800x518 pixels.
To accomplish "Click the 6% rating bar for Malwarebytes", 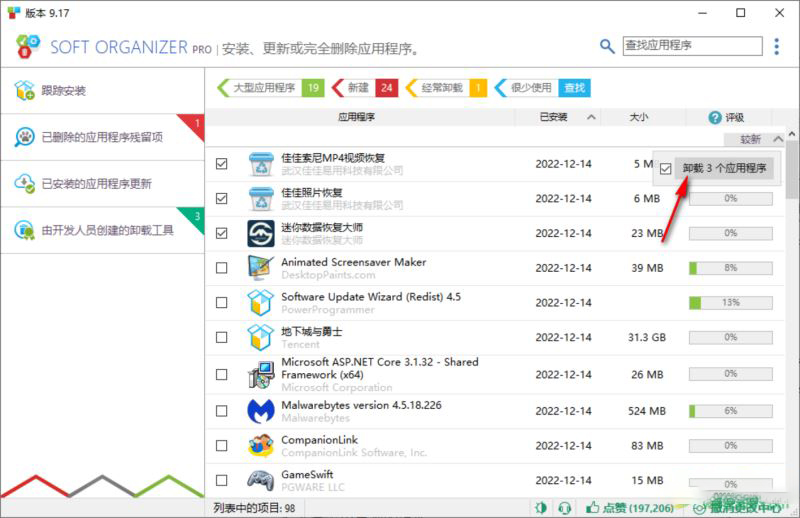I will click(x=731, y=411).
